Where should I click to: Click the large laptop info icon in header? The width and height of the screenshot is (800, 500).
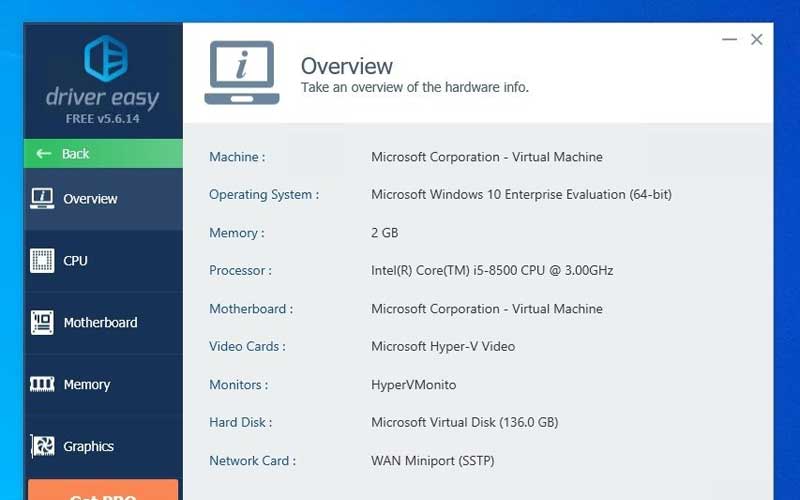point(242,72)
